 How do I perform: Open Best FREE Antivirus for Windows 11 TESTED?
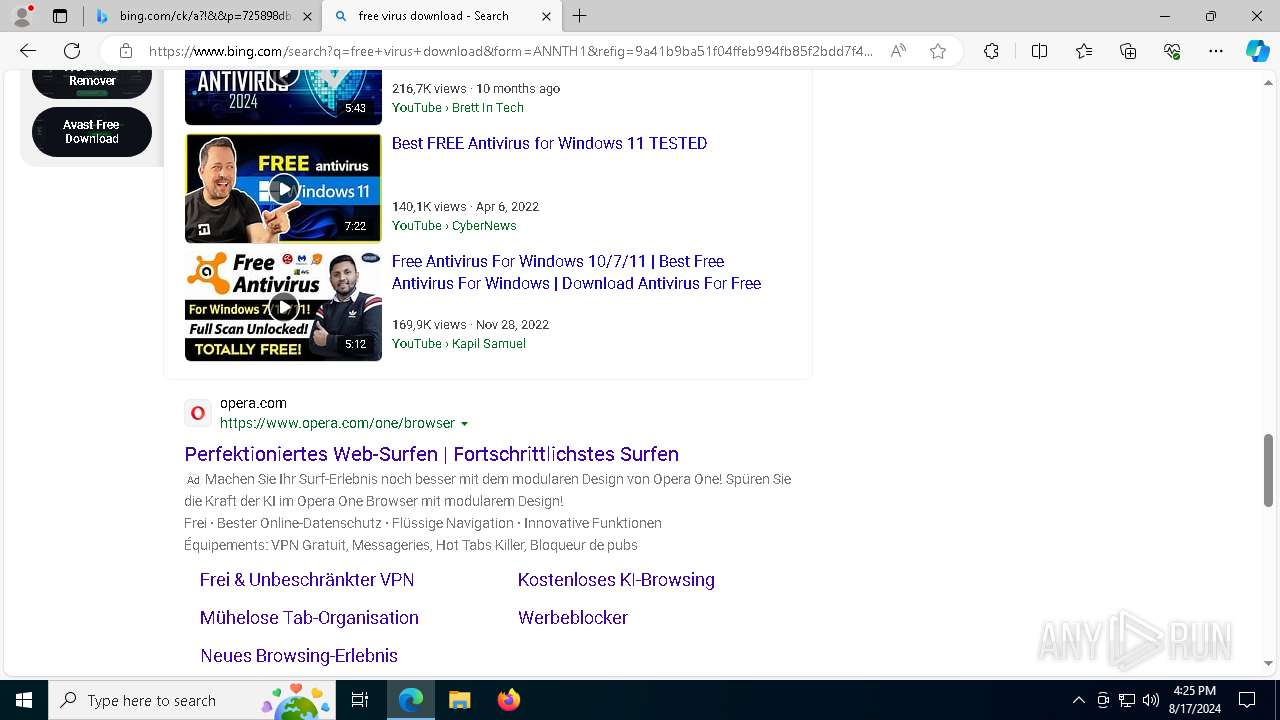point(549,143)
